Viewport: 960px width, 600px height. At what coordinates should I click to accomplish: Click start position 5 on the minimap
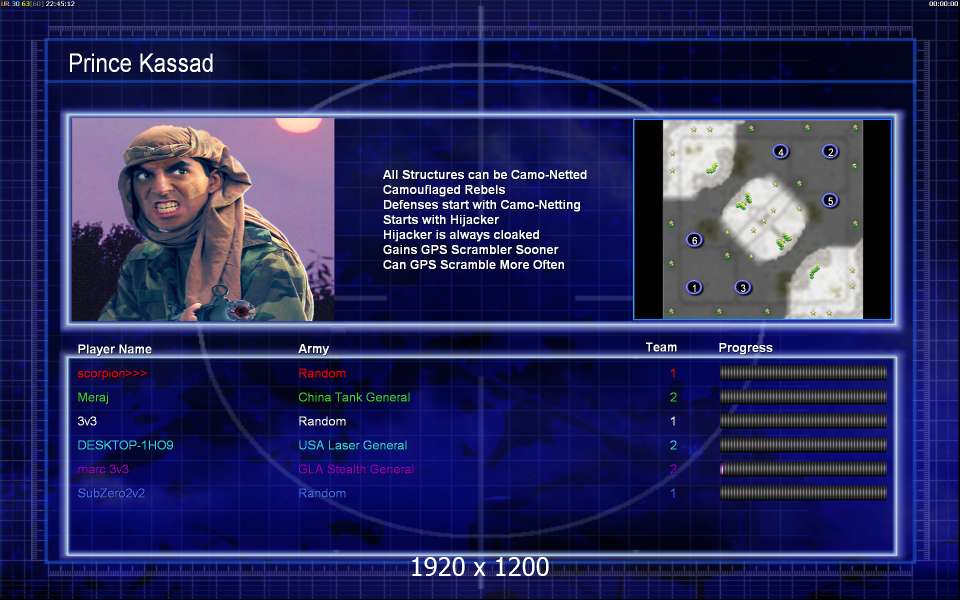pos(830,200)
